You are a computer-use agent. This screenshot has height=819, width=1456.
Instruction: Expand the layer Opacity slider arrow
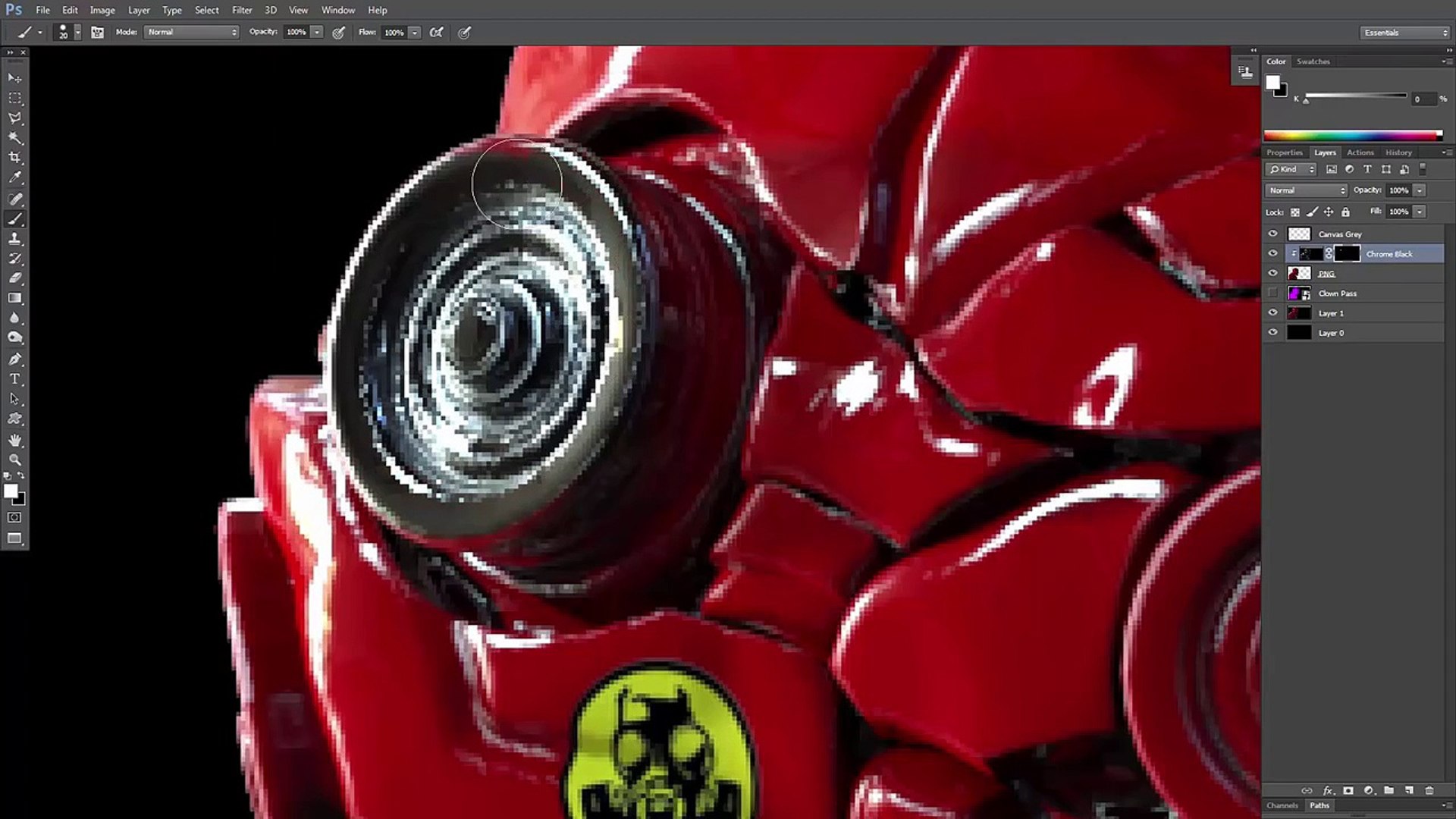tap(1420, 190)
